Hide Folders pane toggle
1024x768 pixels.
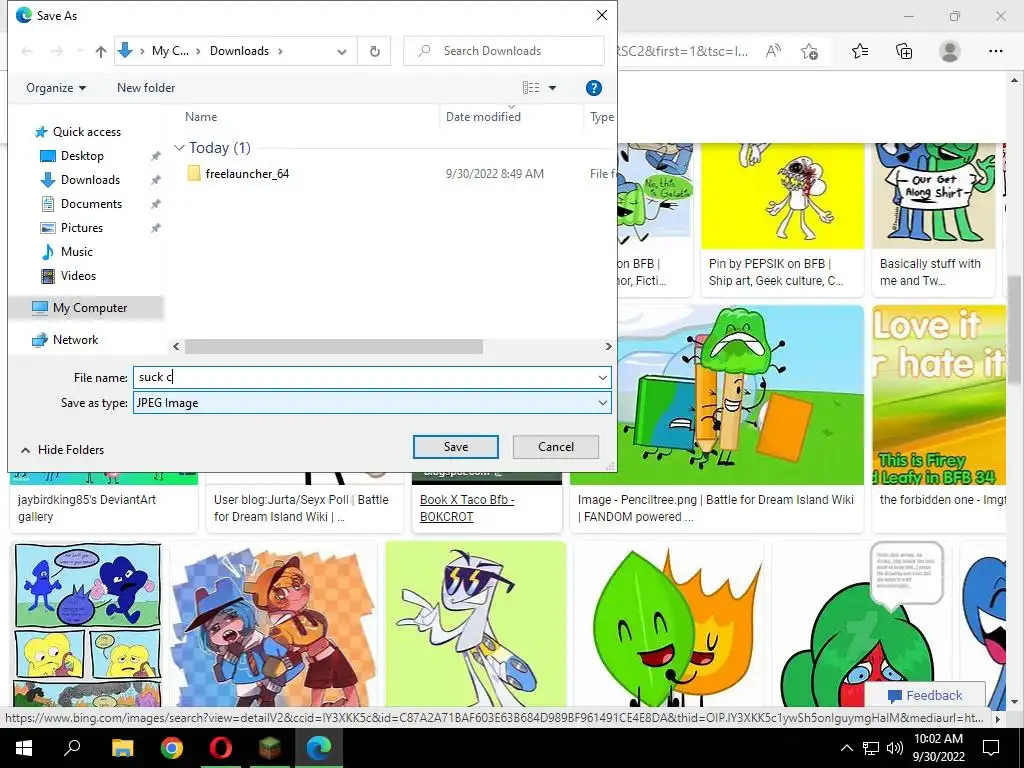63,449
